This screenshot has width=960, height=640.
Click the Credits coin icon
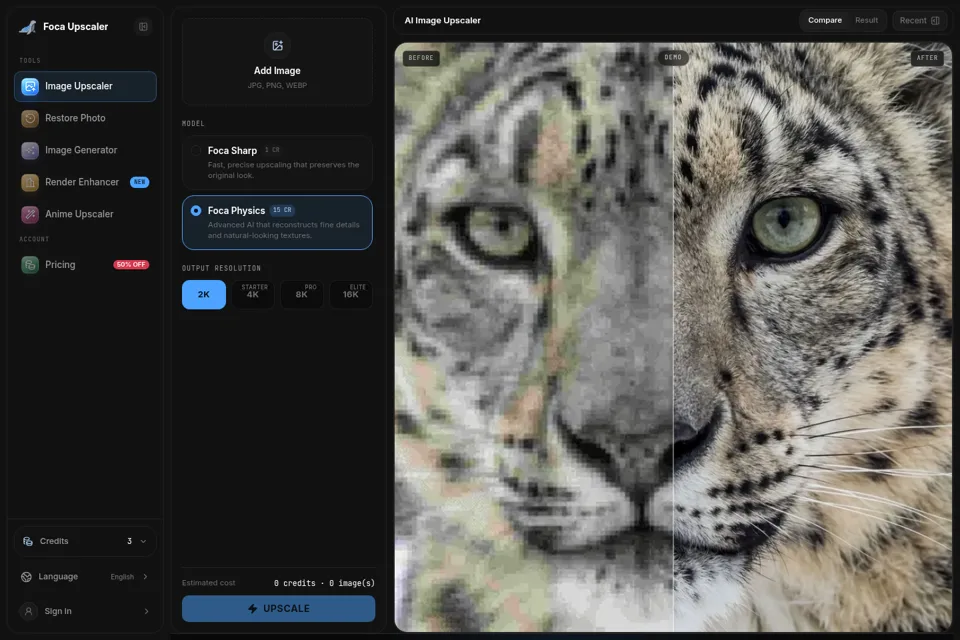point(28,541)
